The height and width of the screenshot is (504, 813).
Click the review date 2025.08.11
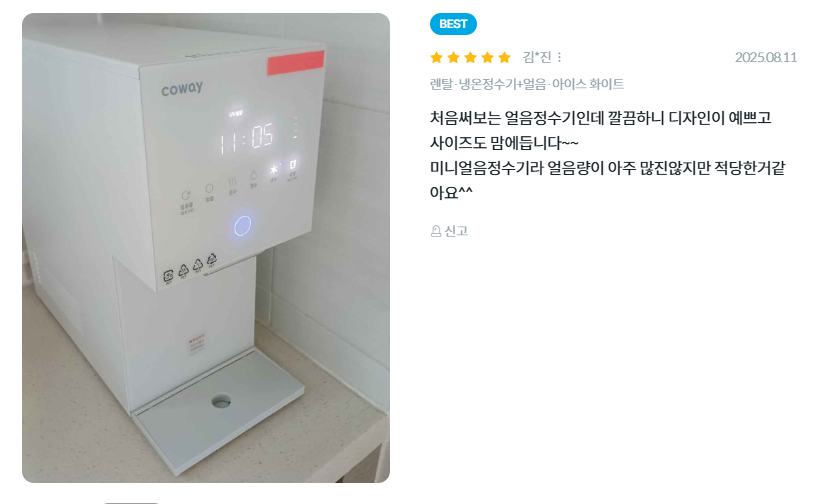[x=766, y=58]
